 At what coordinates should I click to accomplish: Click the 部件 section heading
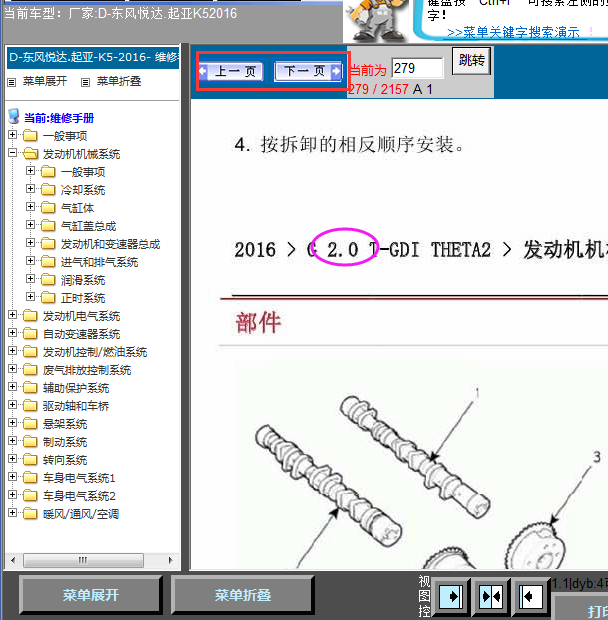[x=258, y=322]
